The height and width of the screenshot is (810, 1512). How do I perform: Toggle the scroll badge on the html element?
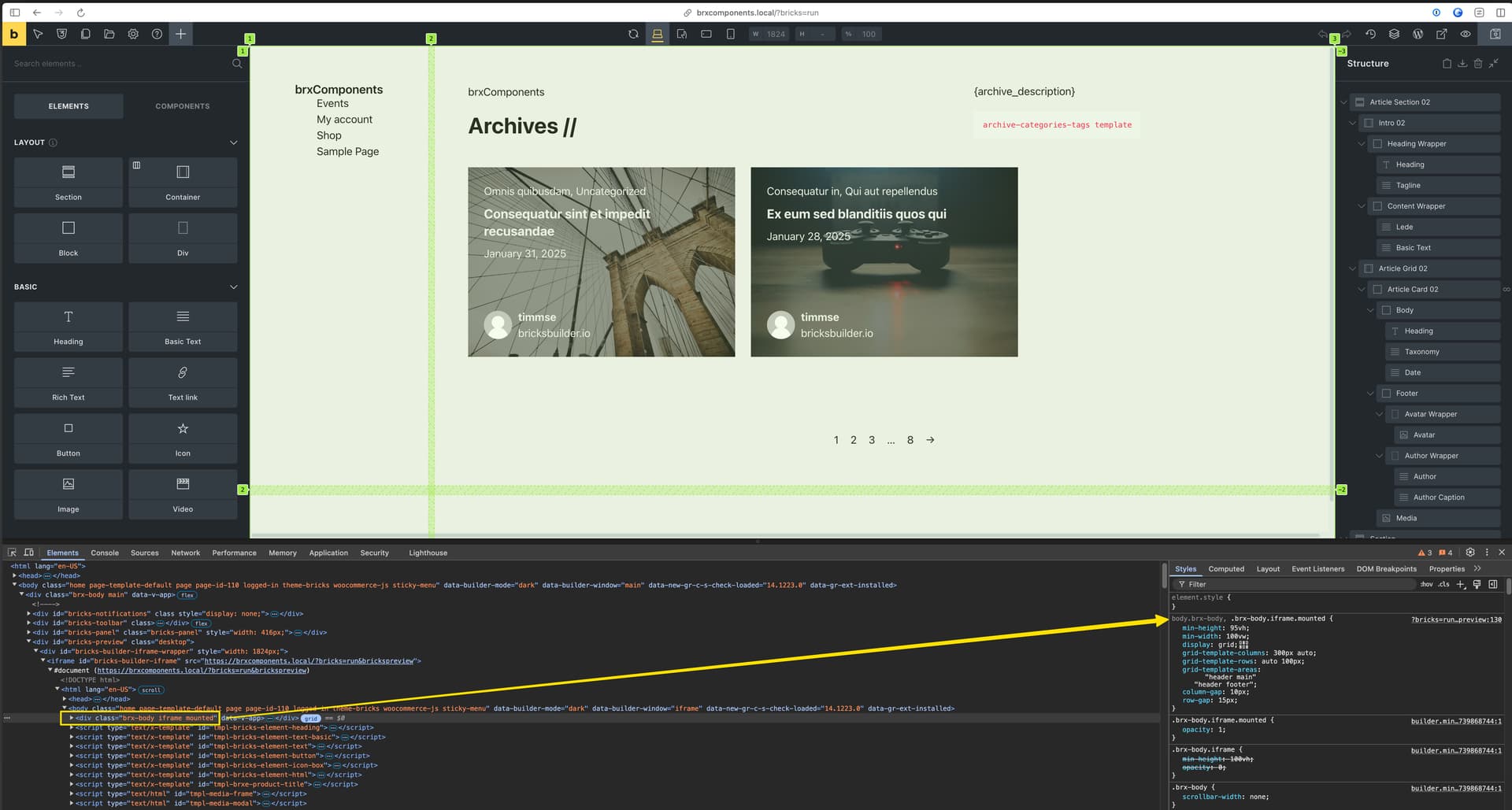point(151,690)
